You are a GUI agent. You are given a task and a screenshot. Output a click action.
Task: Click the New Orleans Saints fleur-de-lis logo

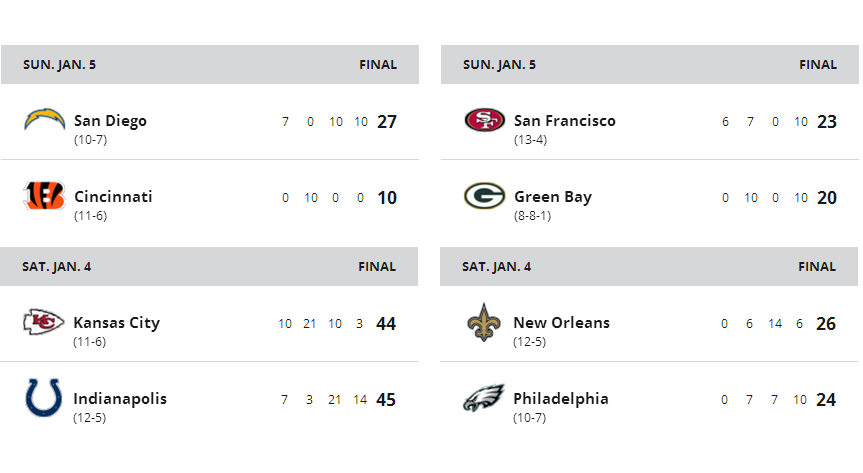(x=483, y=322)
